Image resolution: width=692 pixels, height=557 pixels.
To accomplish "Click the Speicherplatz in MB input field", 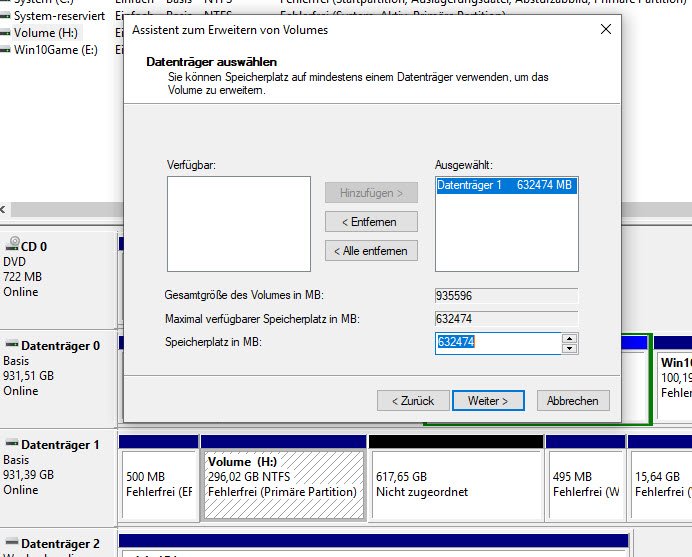I will pyautogui.click(x=498, y=343).
